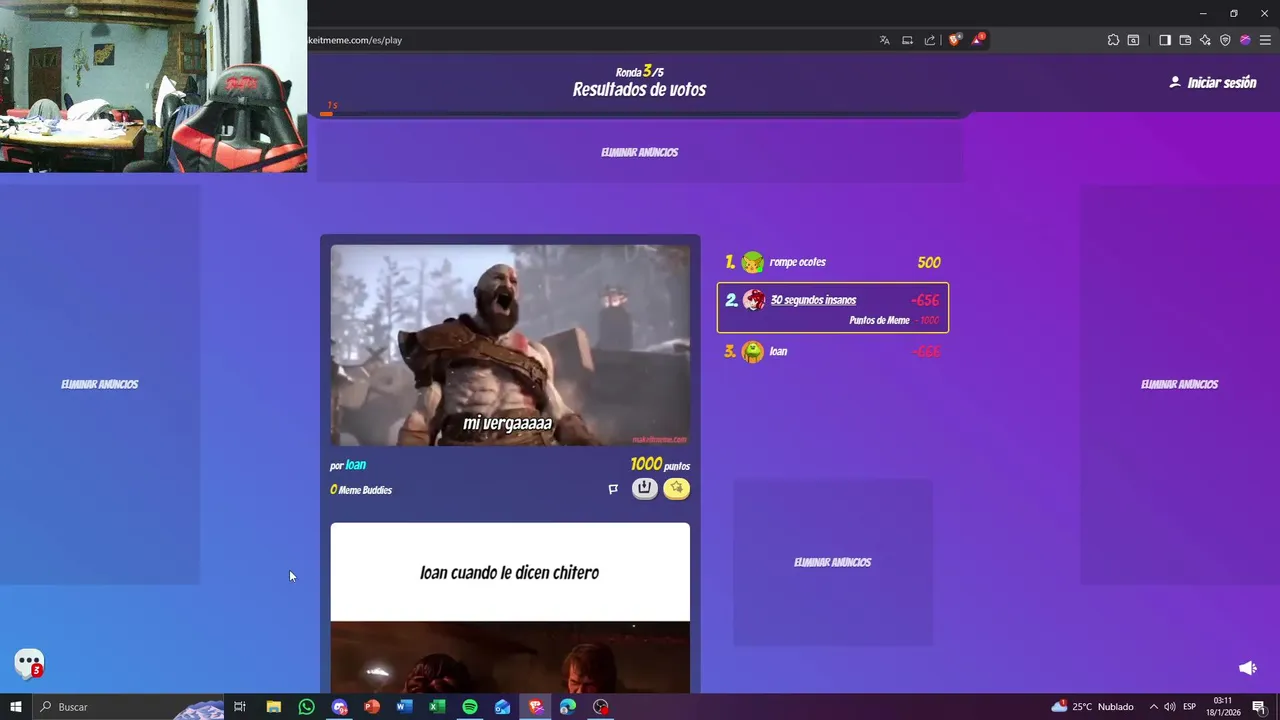The height and width of the screenshot is (720, 1280).
Task: Select player rompe ocotes in leaderboard
Action: [833, 262]
